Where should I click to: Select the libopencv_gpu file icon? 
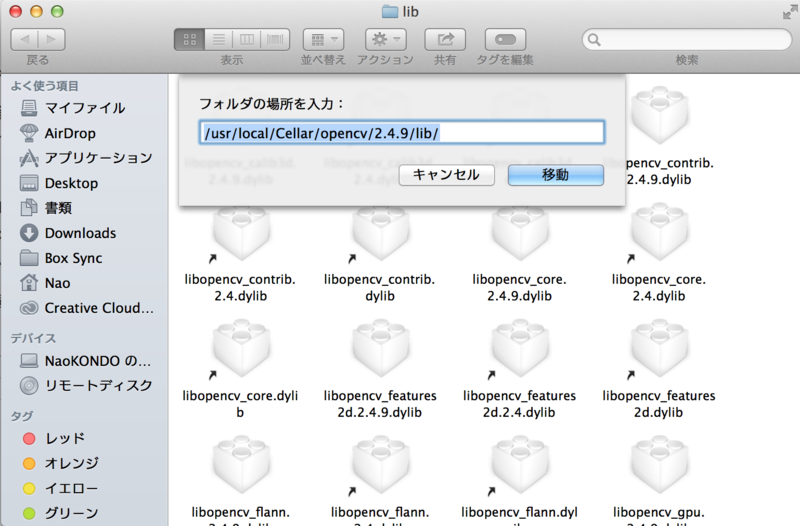659,466
